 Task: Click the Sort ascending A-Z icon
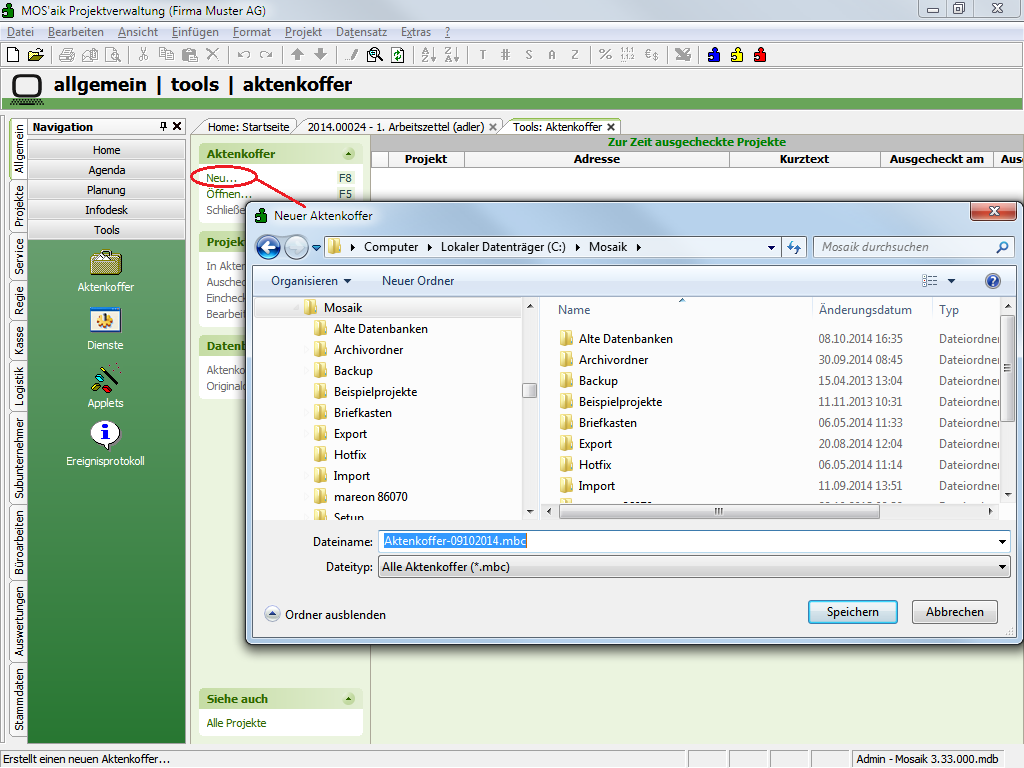[x=428, y=55]
